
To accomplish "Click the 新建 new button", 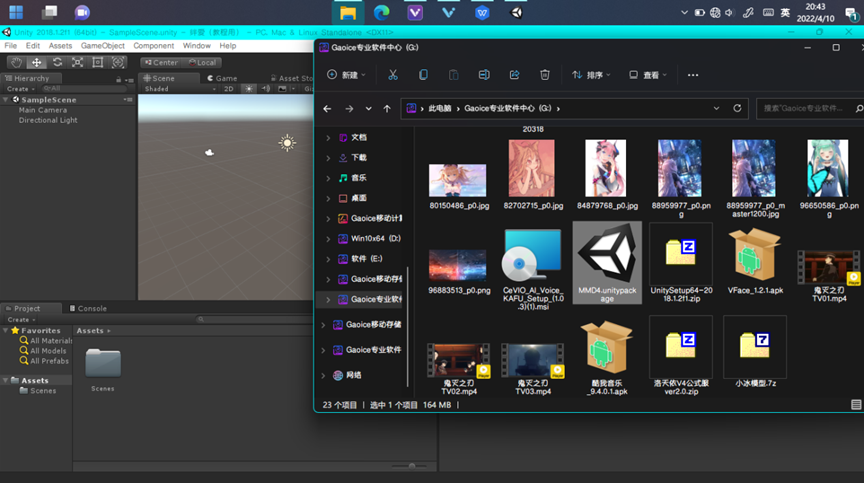I will pyautogui.click(x=346, y=75).
